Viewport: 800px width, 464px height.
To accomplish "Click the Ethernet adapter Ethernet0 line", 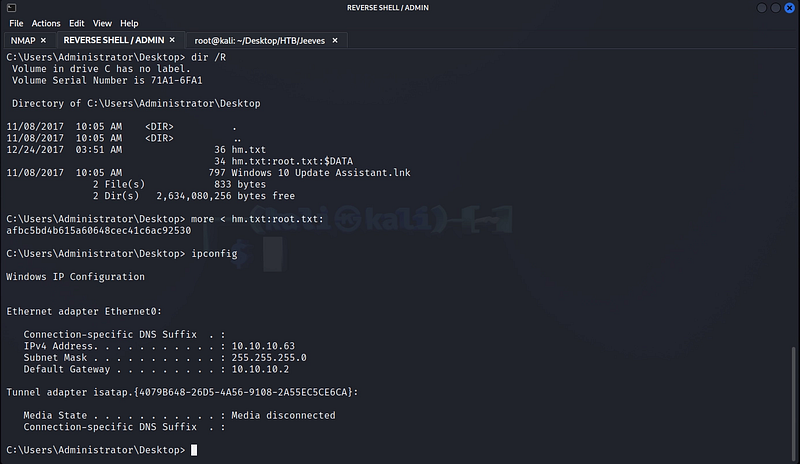I will pos(84,311).
